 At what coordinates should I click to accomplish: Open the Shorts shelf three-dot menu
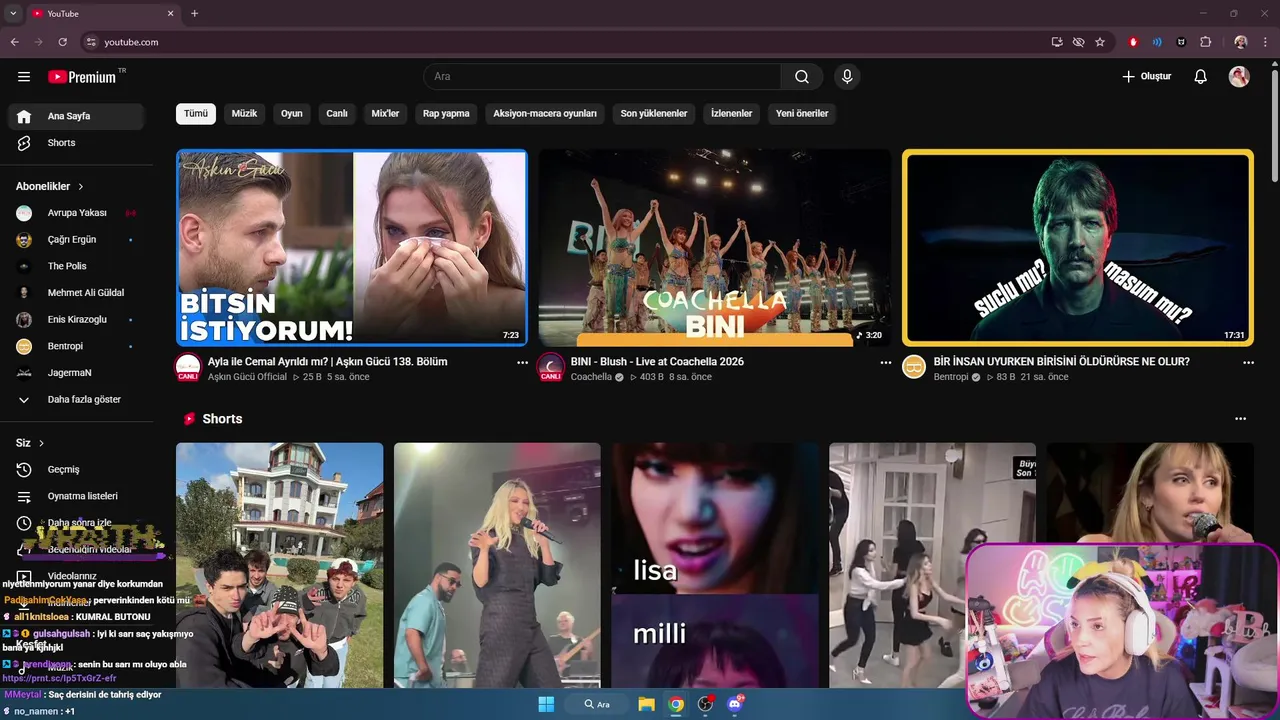coord(1241,419)
